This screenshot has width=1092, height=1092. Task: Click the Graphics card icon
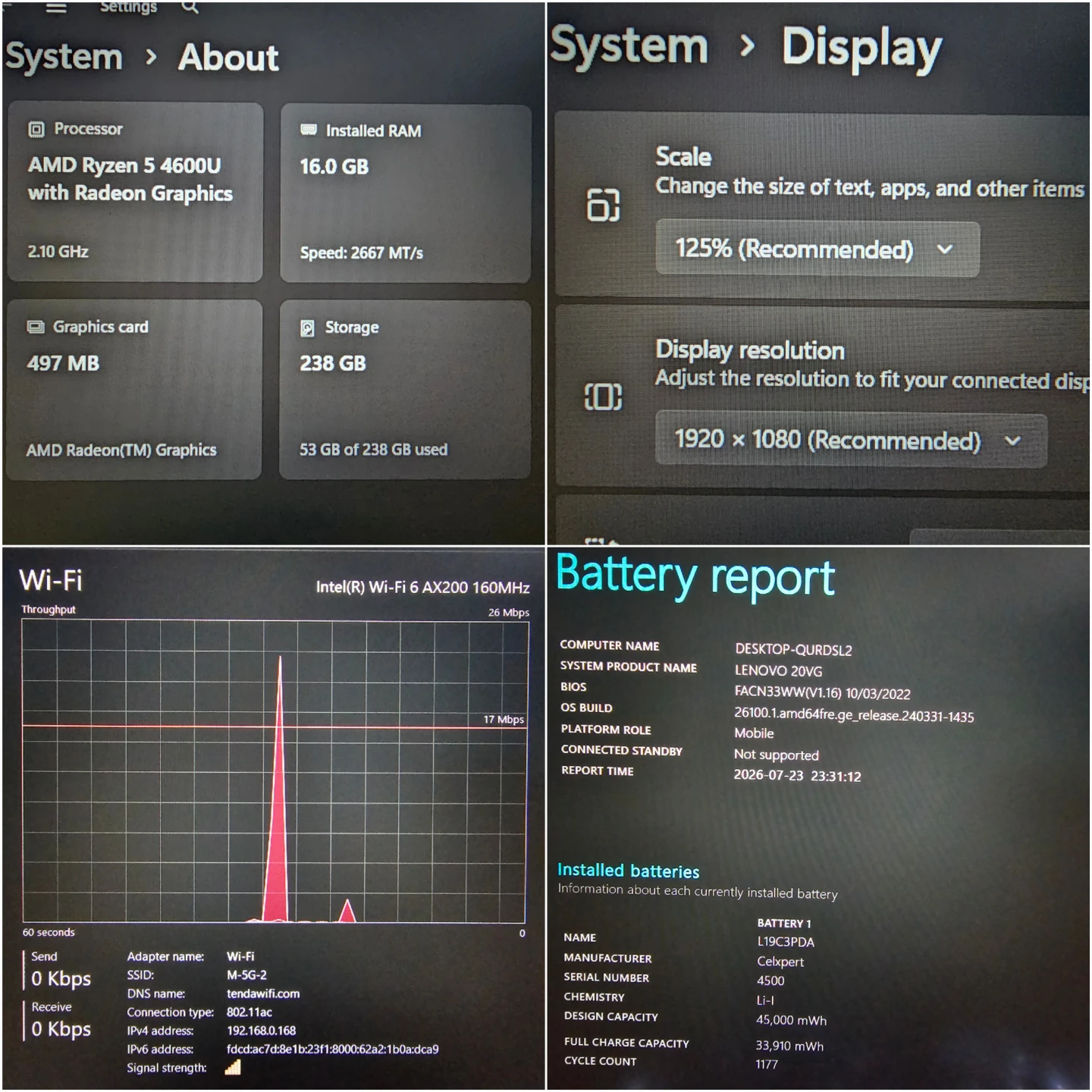point(36,327)
